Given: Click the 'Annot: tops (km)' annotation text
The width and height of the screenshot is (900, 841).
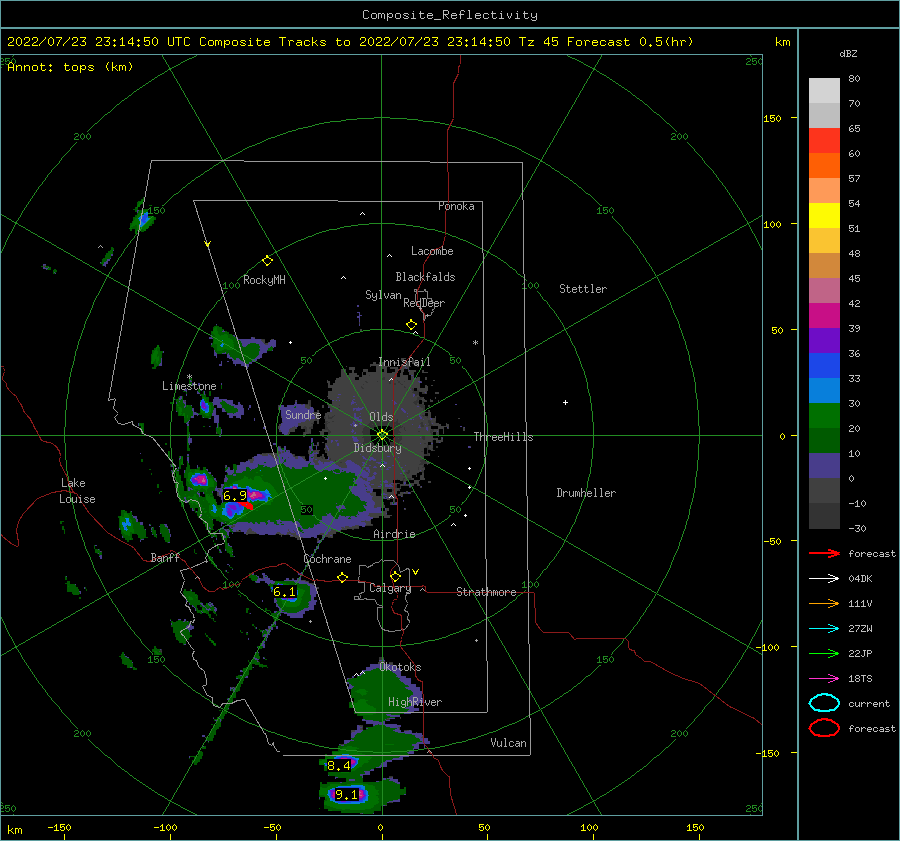Looking at the screenshot, I should 70,67.
